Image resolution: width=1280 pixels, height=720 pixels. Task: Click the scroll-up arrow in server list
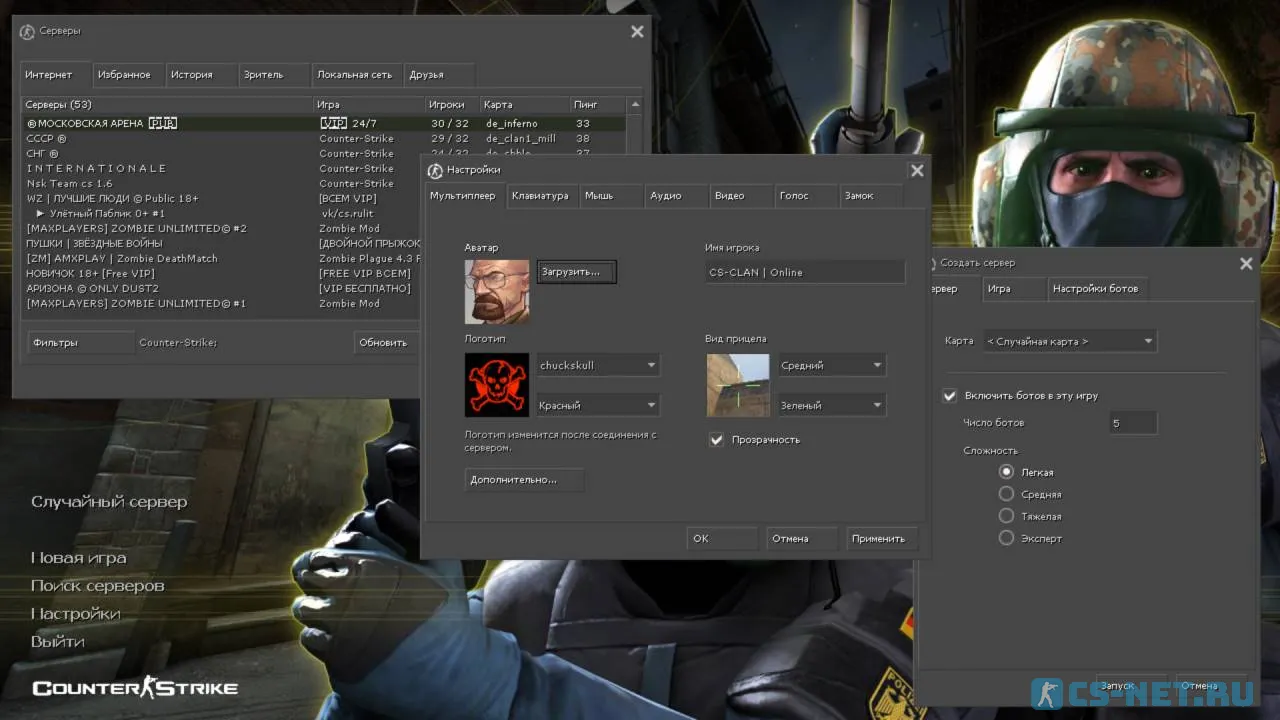pyautogui.click(x=634, y=104)
